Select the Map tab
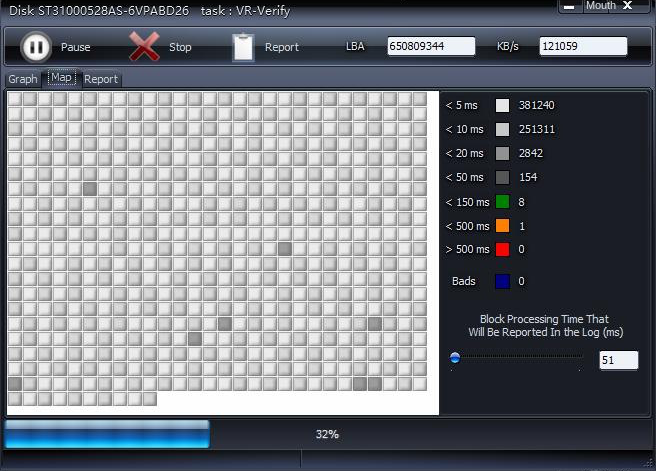Viewport: 656px width, 471px height. [x=61, y=78]
